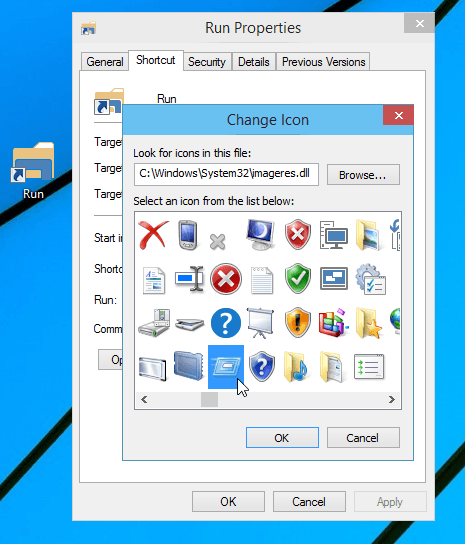This screenshot has height=544, width=465.
Task: Confirm with OK in Change Icon dialog
Action: point(282,438)
